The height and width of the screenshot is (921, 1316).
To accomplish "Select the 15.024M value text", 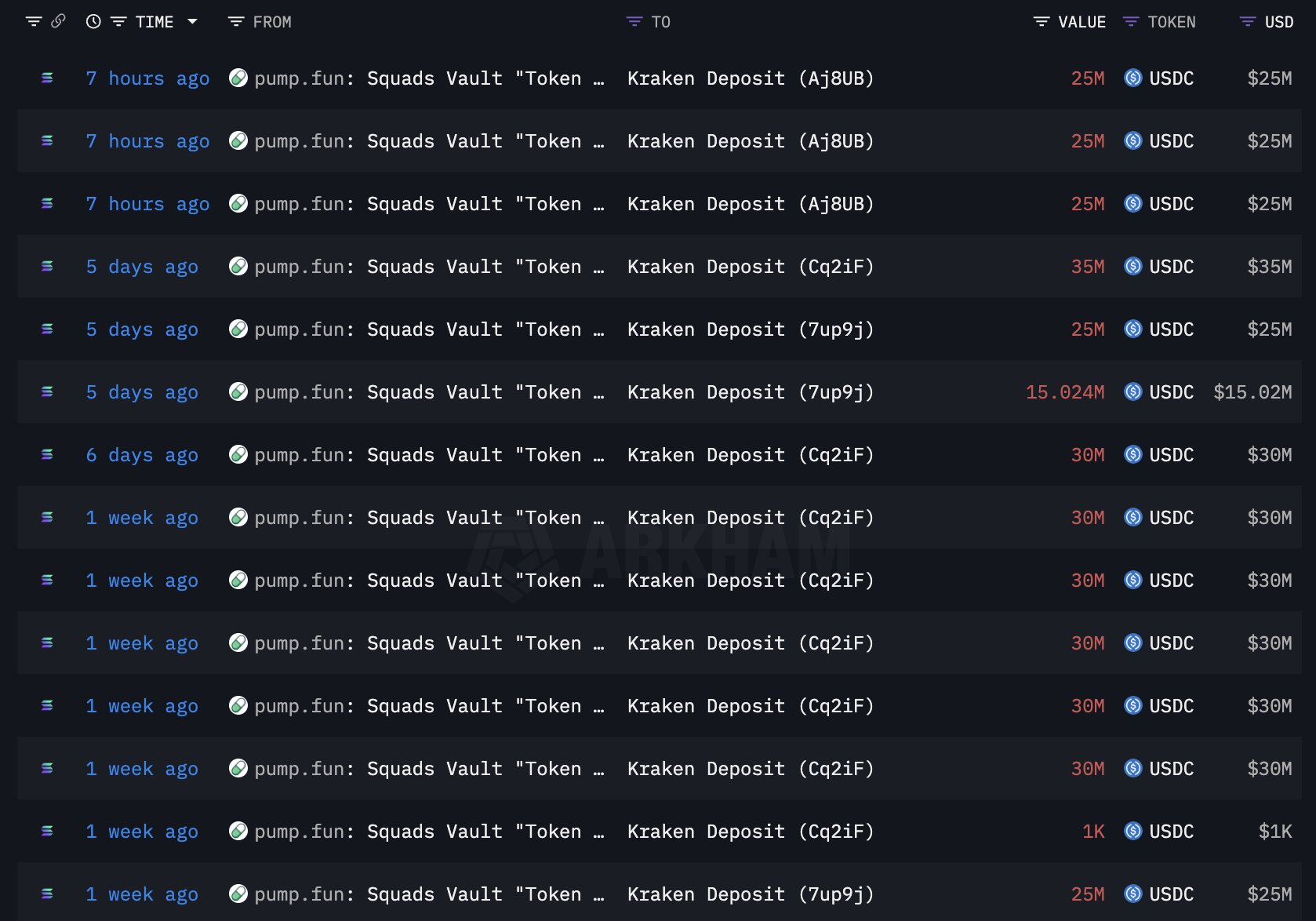I will click(1064, 391).
